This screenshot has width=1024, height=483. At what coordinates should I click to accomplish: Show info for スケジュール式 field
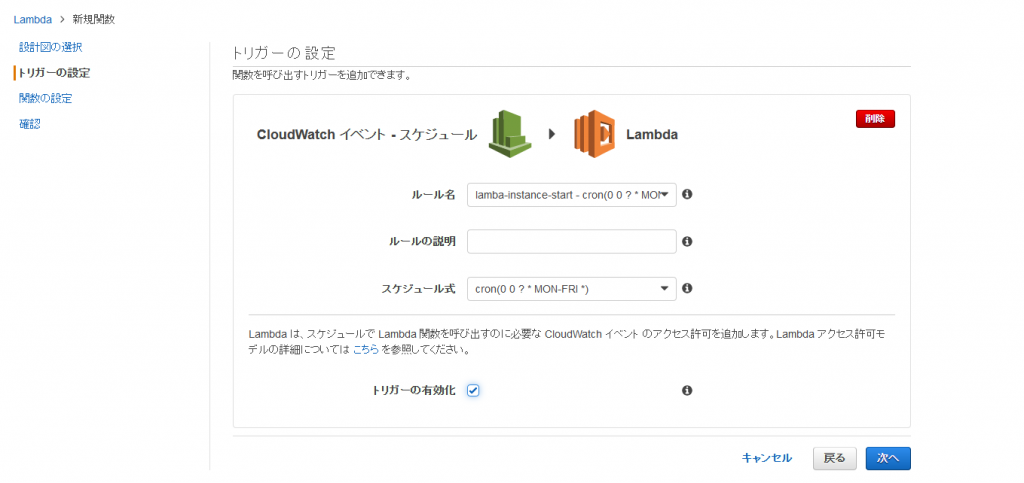pos(687,289)
